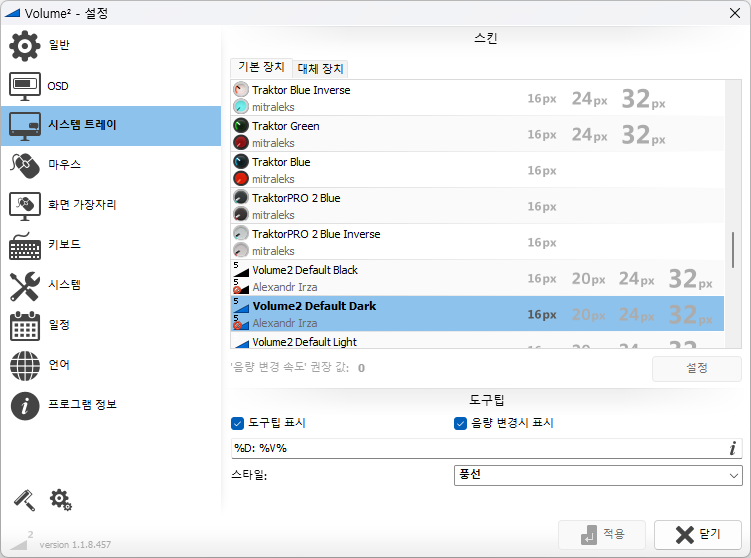Image resolution: width=751 pixels, height=558 pixels.
Task: Click the Volume2 logo icon in title bar
Action: tap(12, 13)
